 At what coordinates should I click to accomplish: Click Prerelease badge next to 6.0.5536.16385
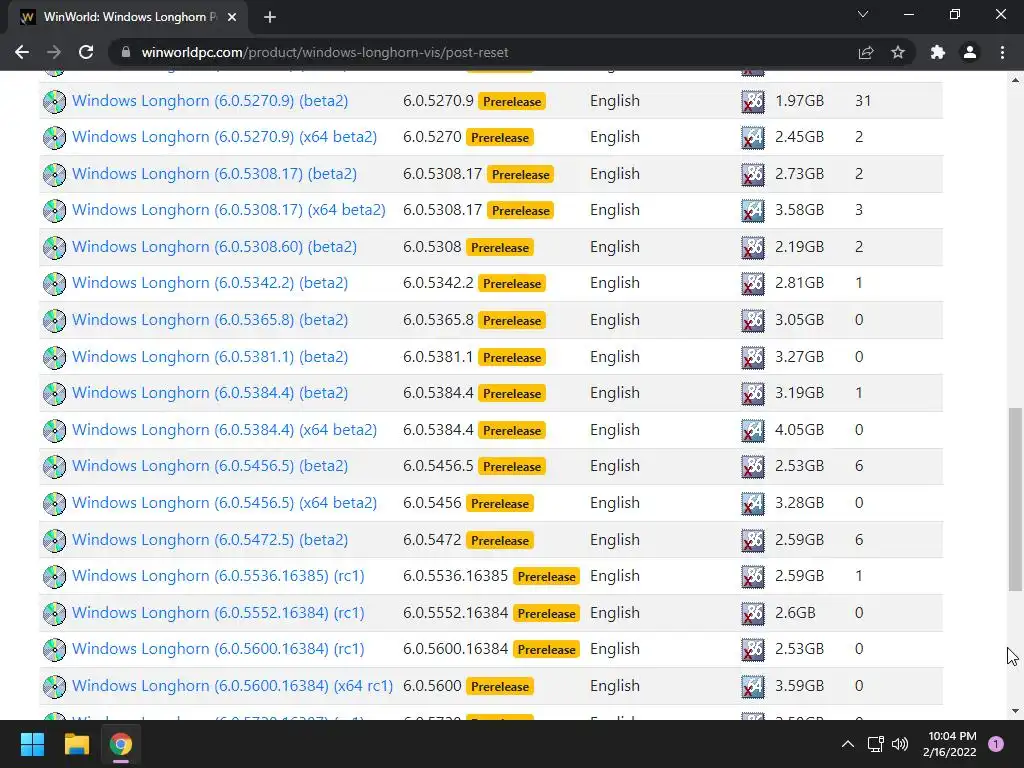pyautogui.click(x=547, y=577)
